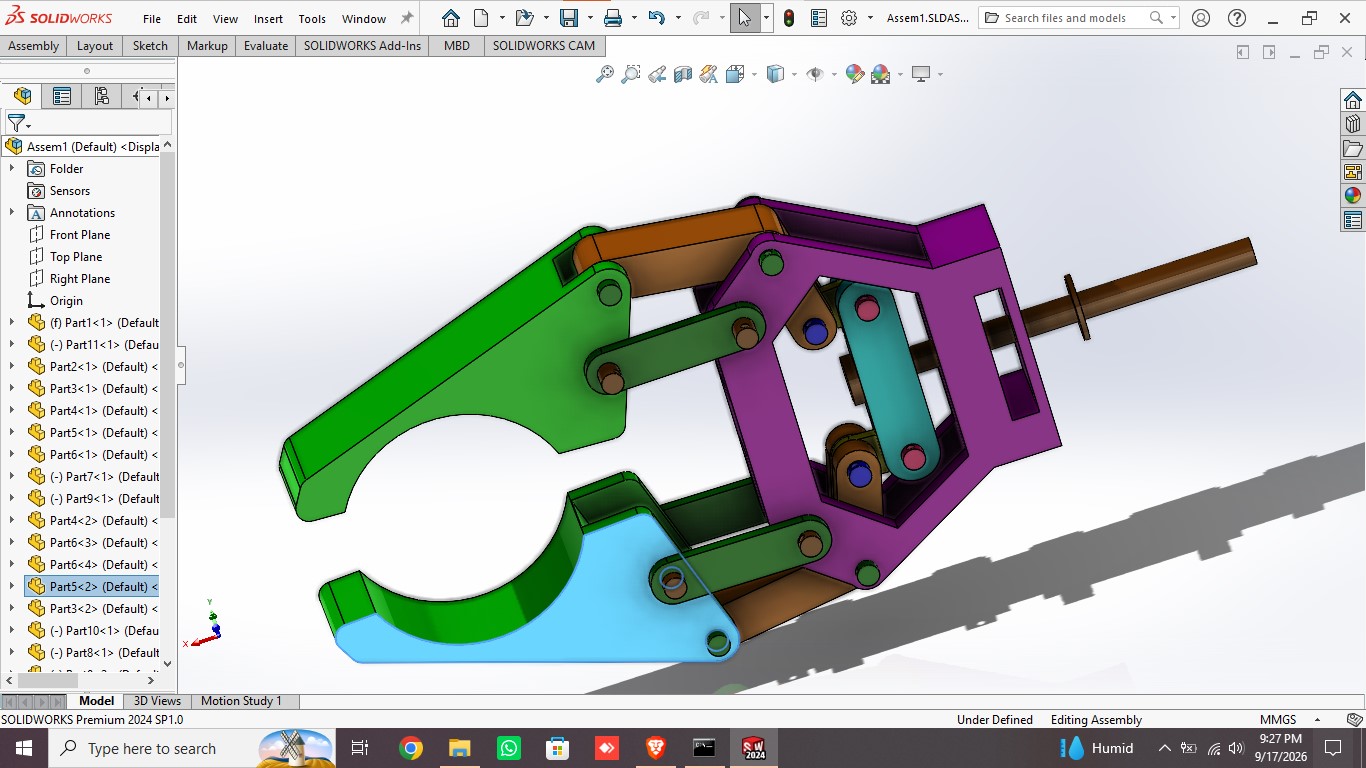Open the Options gear icon
This screenshot has width=1366, height=768.
click(849, 18)
